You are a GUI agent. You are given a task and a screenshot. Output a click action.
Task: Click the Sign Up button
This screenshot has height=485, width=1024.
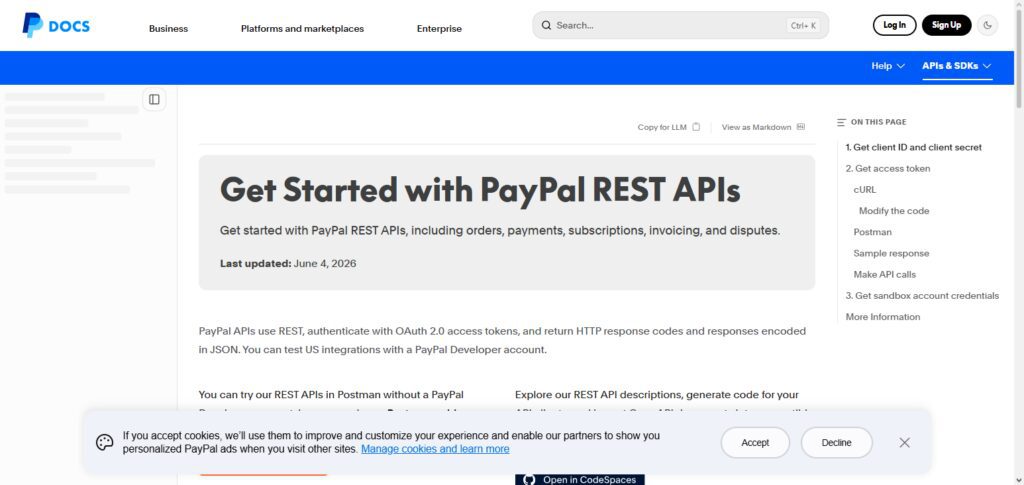tap(946, 25)
